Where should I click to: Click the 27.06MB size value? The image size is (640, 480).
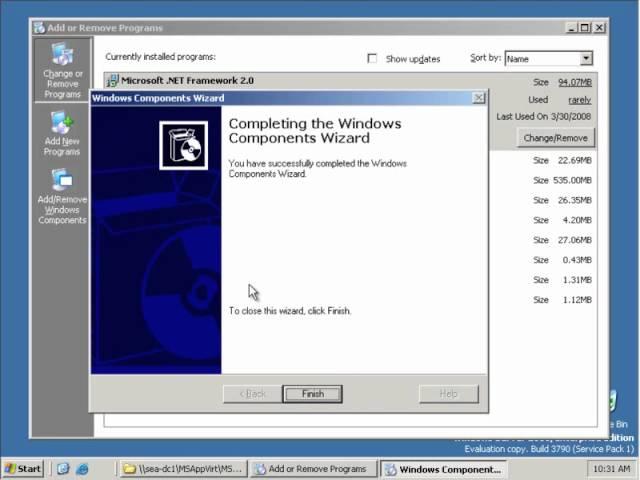[575, 240]
